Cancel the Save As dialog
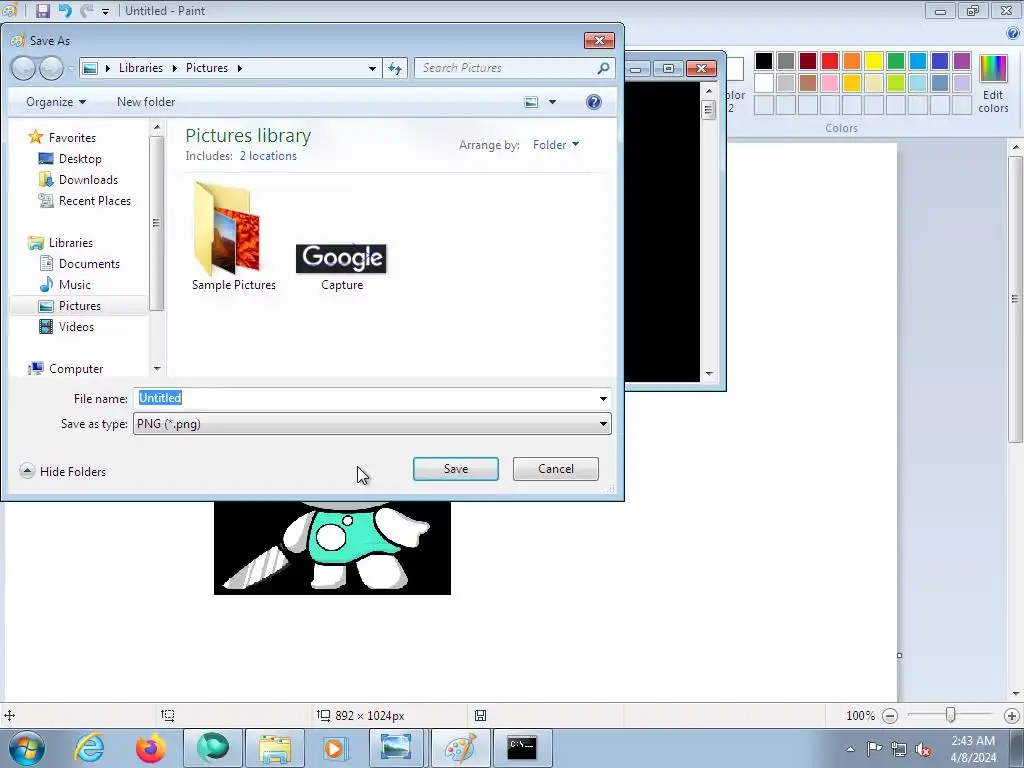 tap(555, 469)
